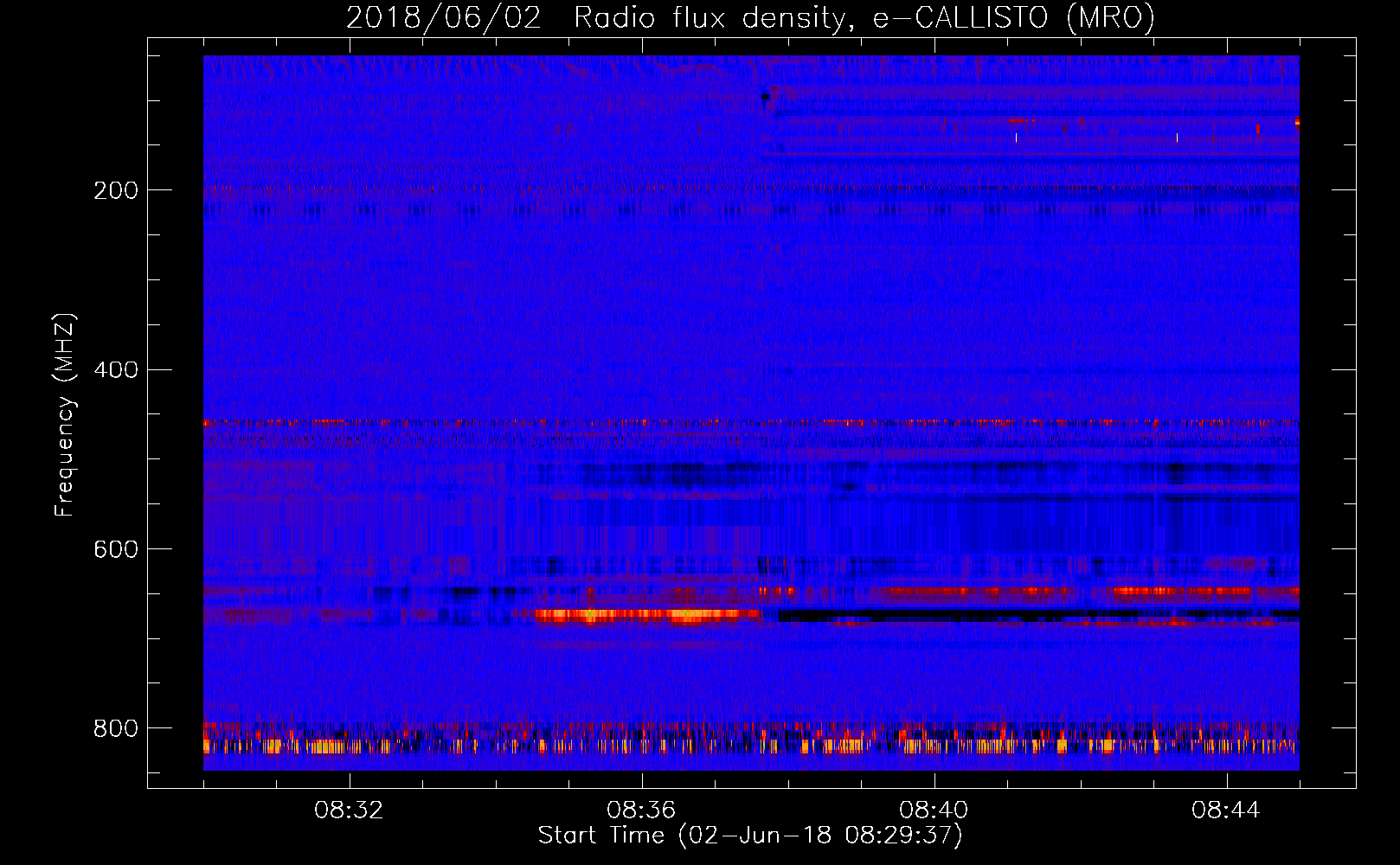The height and width of the screenshot is (865, 1400).
Task: Click the 'Frequency (MHZ)' axis label
Action: pos(64,414)
